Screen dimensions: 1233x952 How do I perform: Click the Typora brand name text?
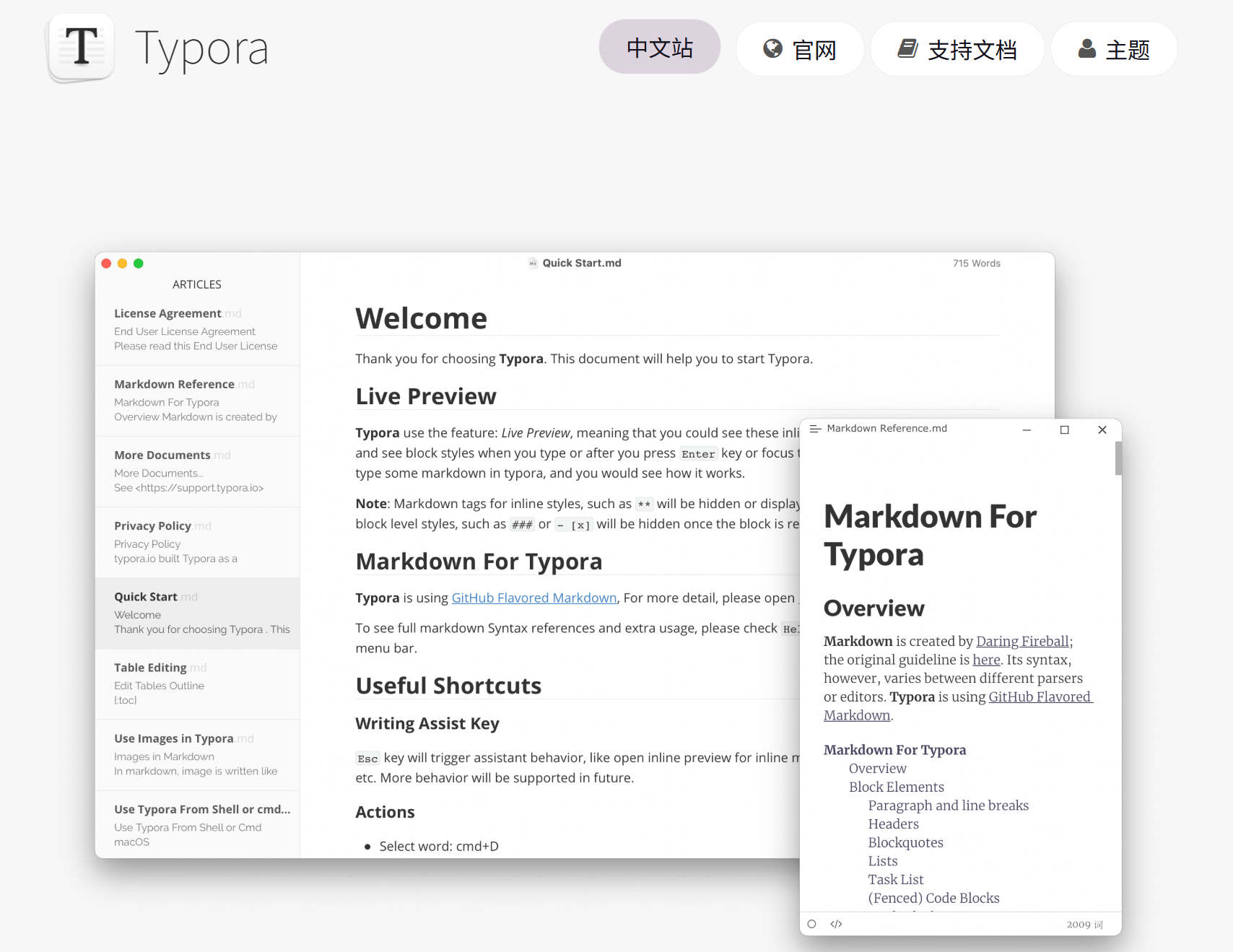(201, 50)
